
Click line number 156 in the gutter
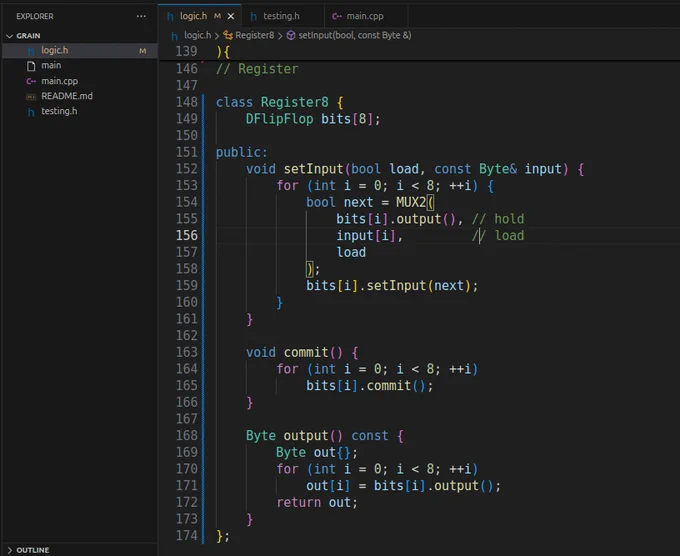[186, 235]
